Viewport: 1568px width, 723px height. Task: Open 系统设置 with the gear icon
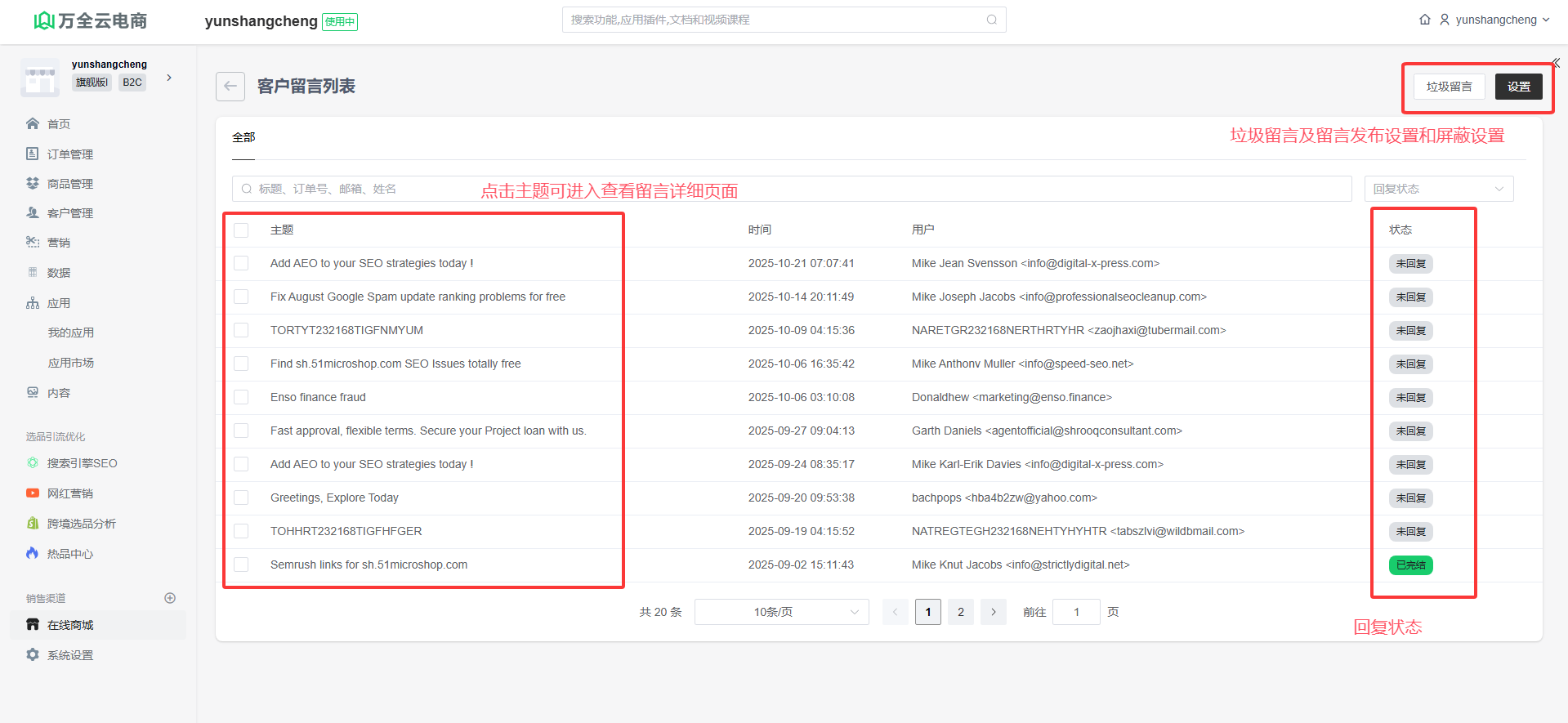(x=69, y=655)
